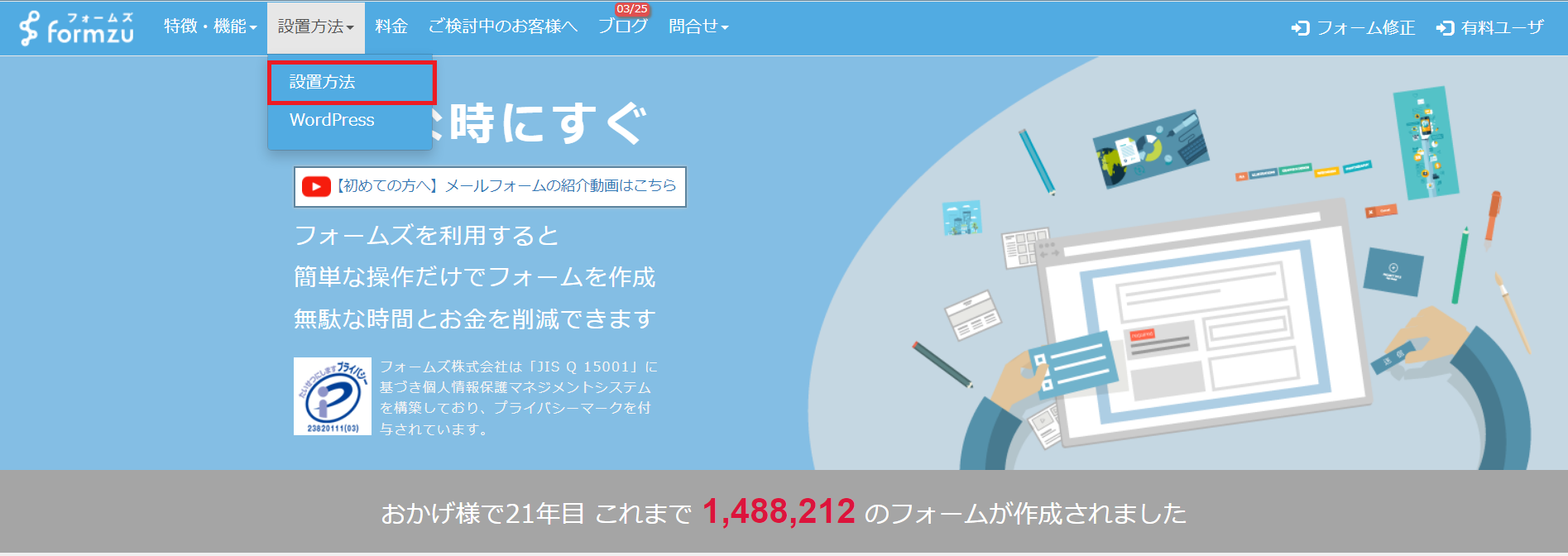
Task: Click the フォーム修正 link text
Action: (x=1365, y=28)
